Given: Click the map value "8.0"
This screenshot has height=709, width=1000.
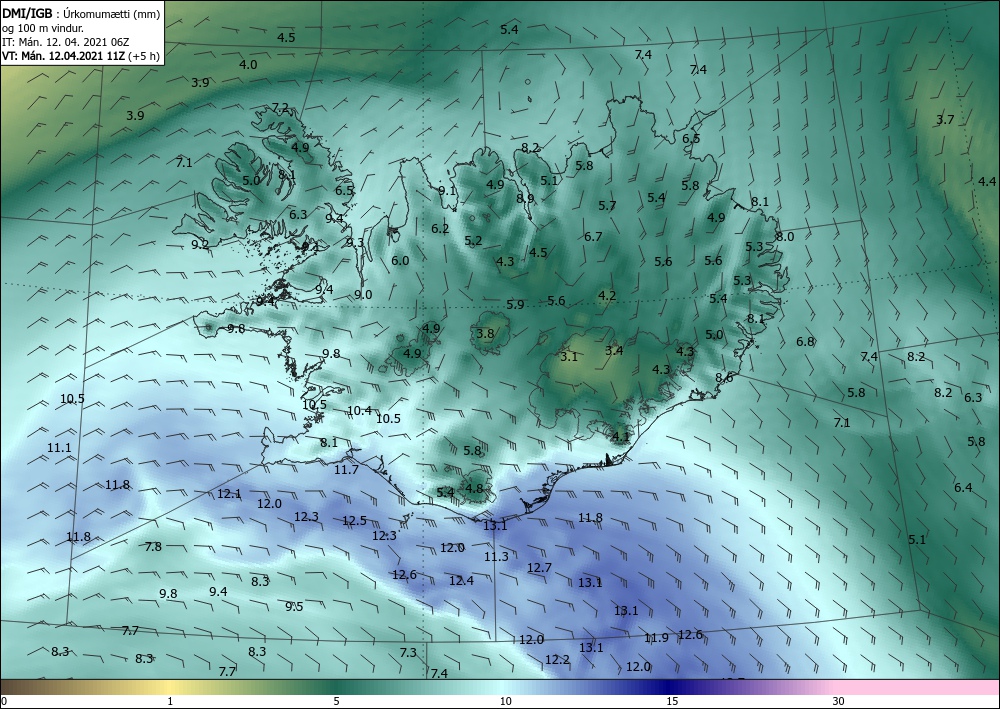Looking at the screenshot, I should tap(784, 237).
